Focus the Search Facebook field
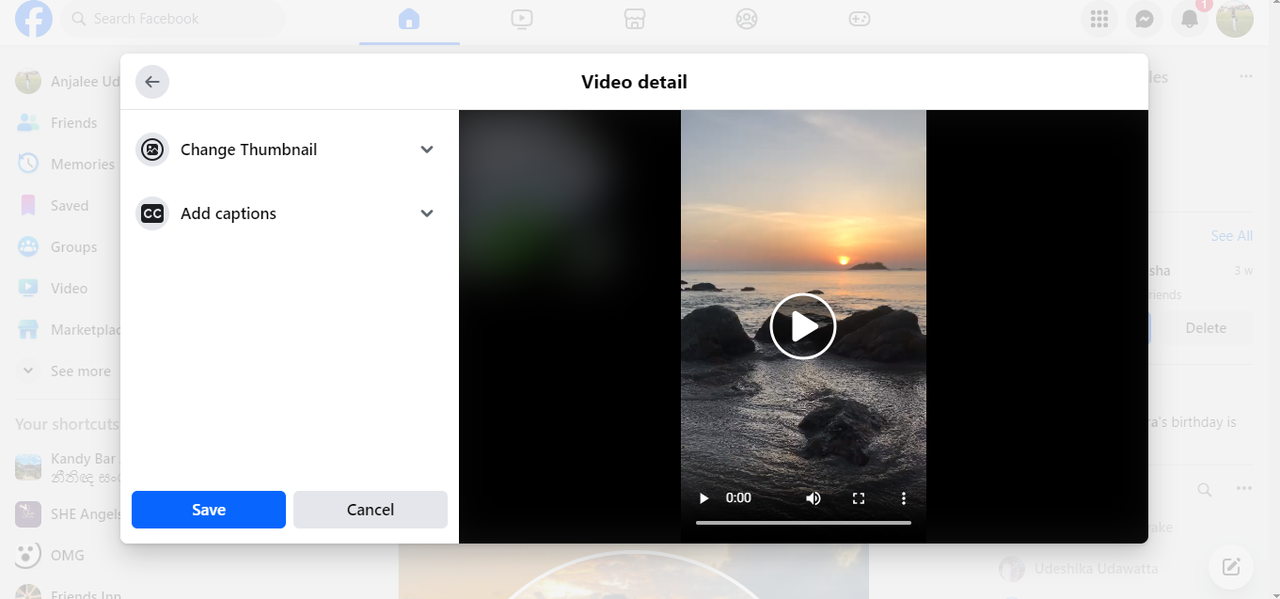 [x=173, y=19]
